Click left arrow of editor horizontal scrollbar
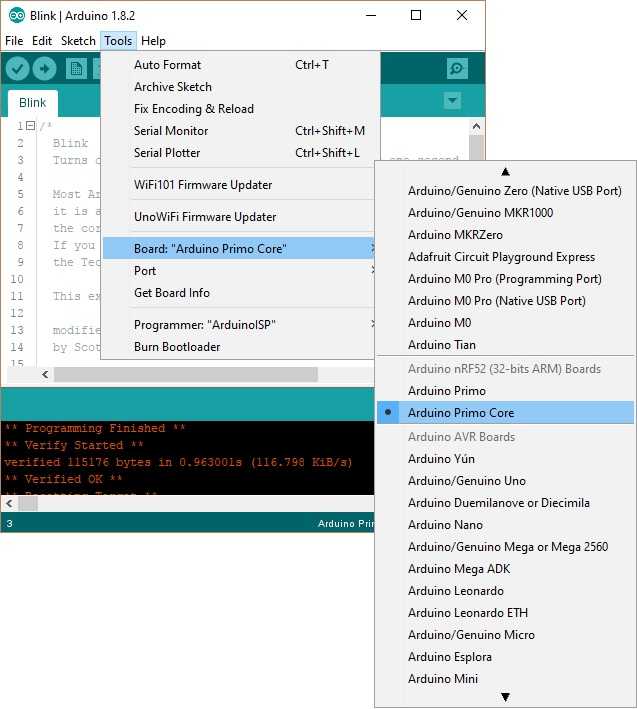This screenshot has height=709, width=637. tap(44, 374)
